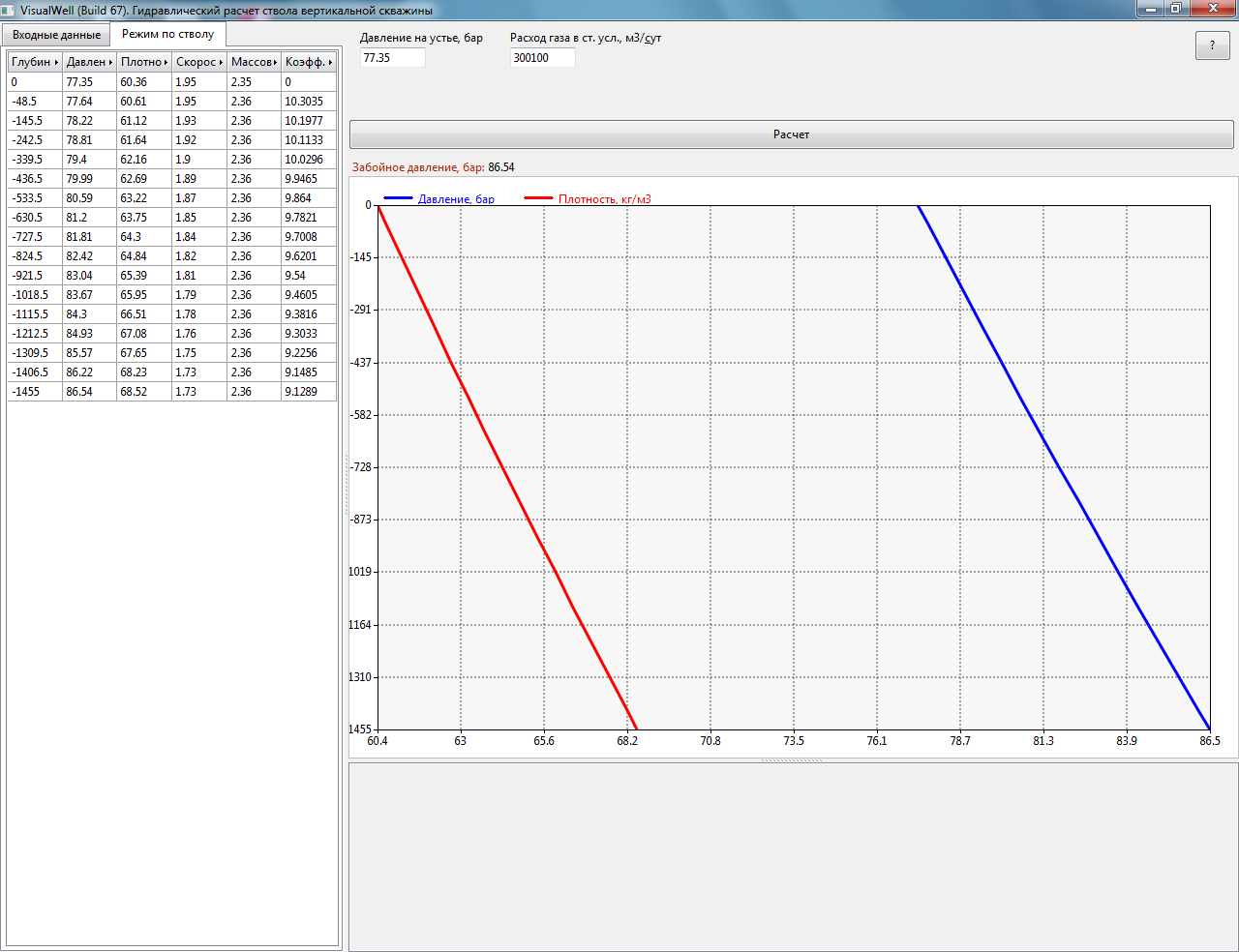Select depth cell -1212.5

click(35, 334)
